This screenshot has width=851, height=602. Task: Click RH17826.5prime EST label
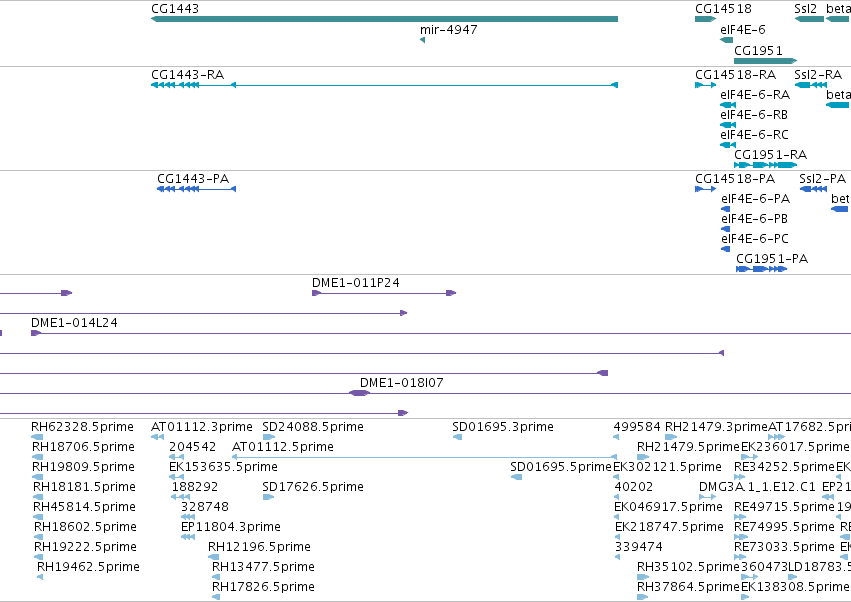point(263,587)
